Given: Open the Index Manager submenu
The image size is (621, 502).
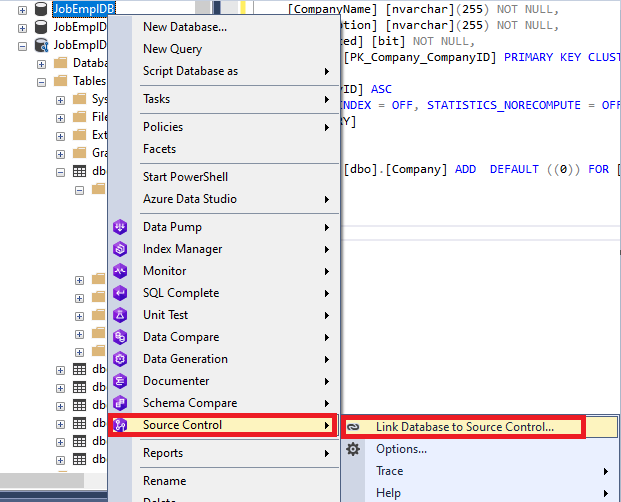Looking at the screenshot, I should [224, 249].
